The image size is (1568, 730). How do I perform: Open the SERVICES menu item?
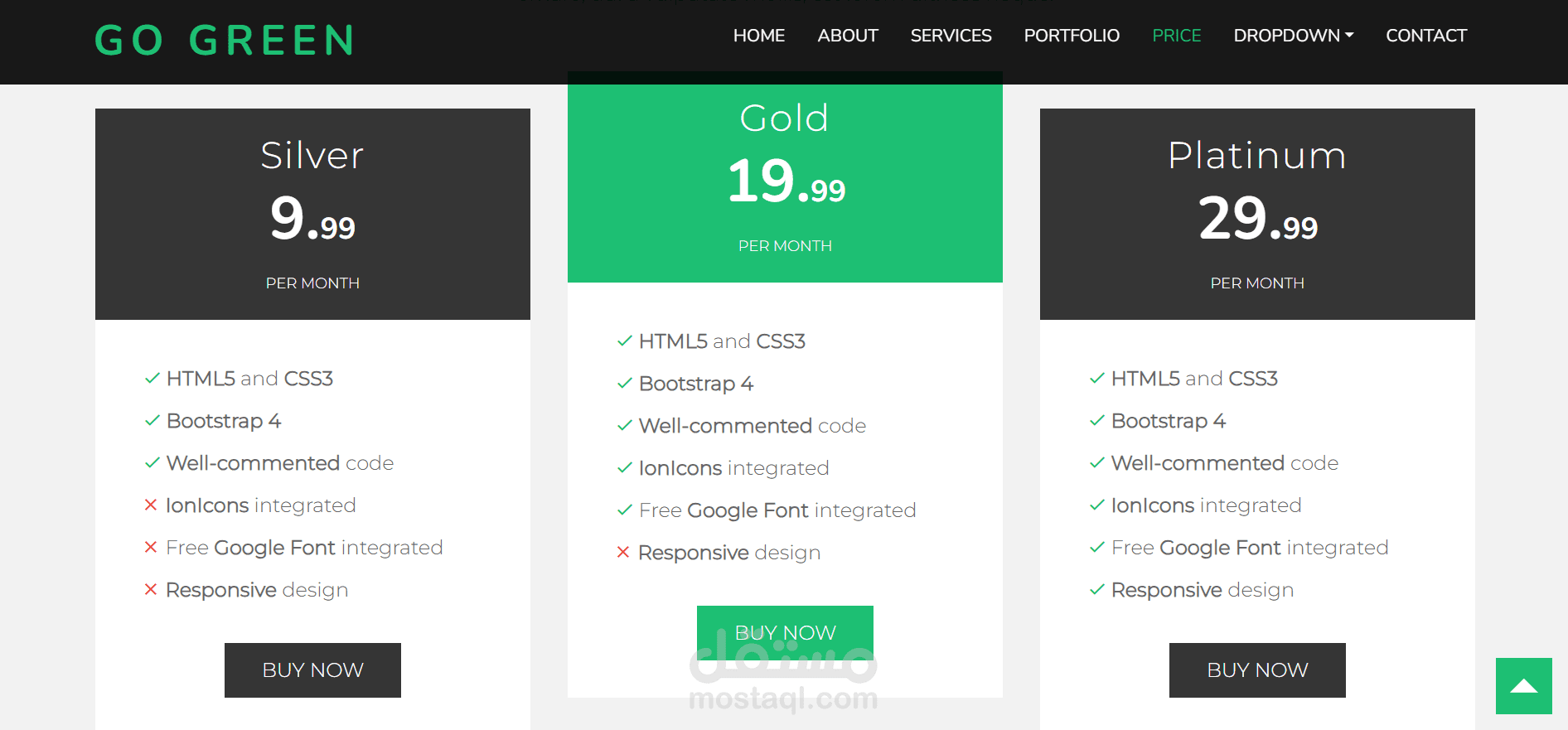951,36
